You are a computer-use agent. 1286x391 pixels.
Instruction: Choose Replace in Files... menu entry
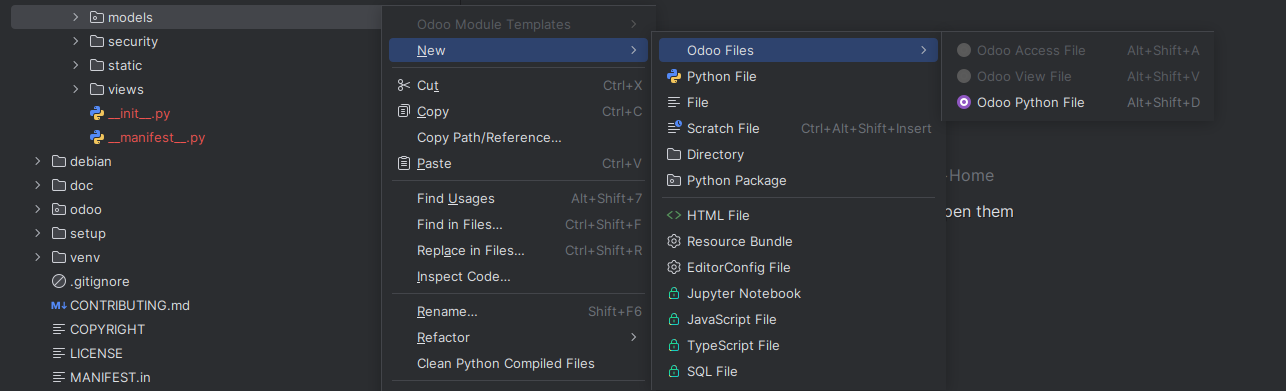click(x=518, y=250)
